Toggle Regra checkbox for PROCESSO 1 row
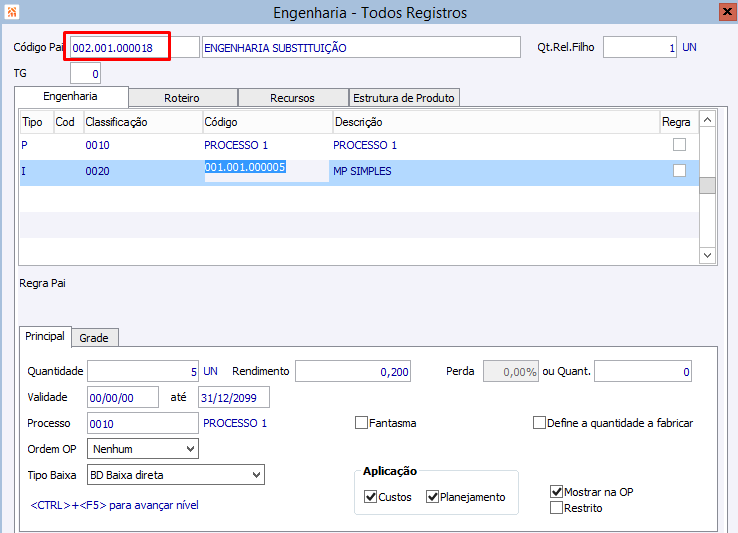 pos(679,146)
